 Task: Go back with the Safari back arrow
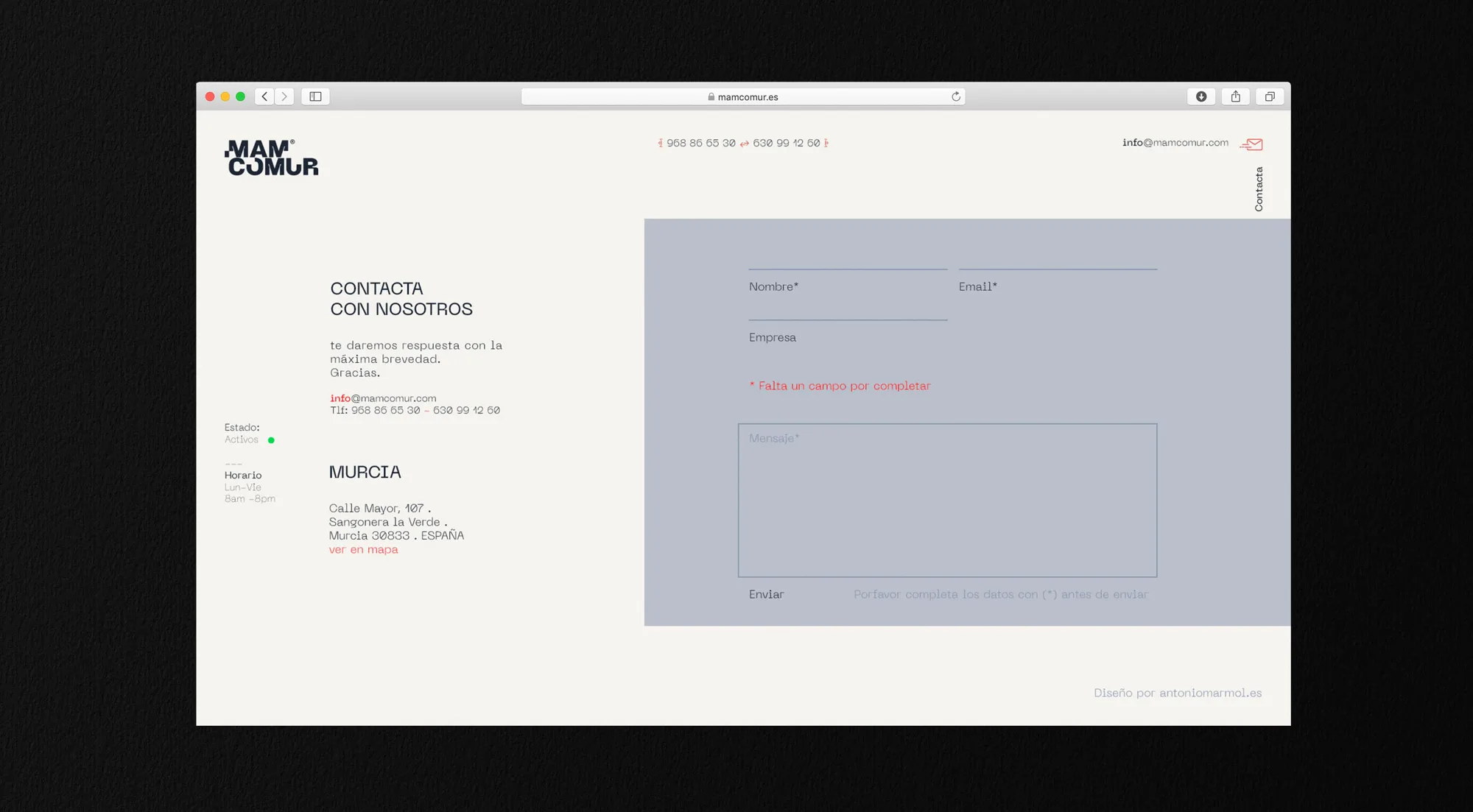point(265,96)
